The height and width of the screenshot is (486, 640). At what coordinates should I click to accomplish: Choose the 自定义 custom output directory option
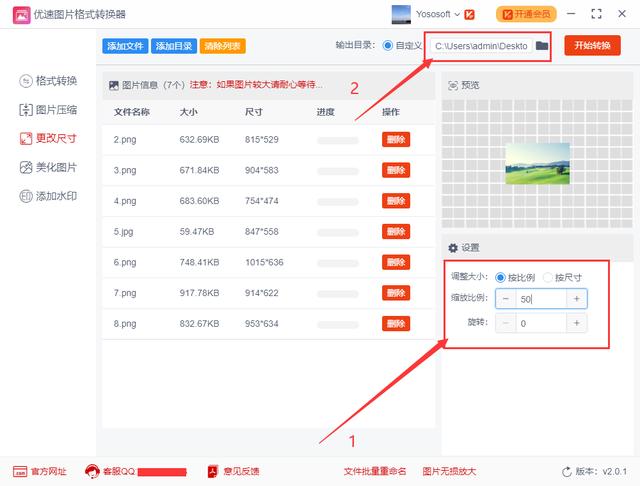tap(388, 46)
